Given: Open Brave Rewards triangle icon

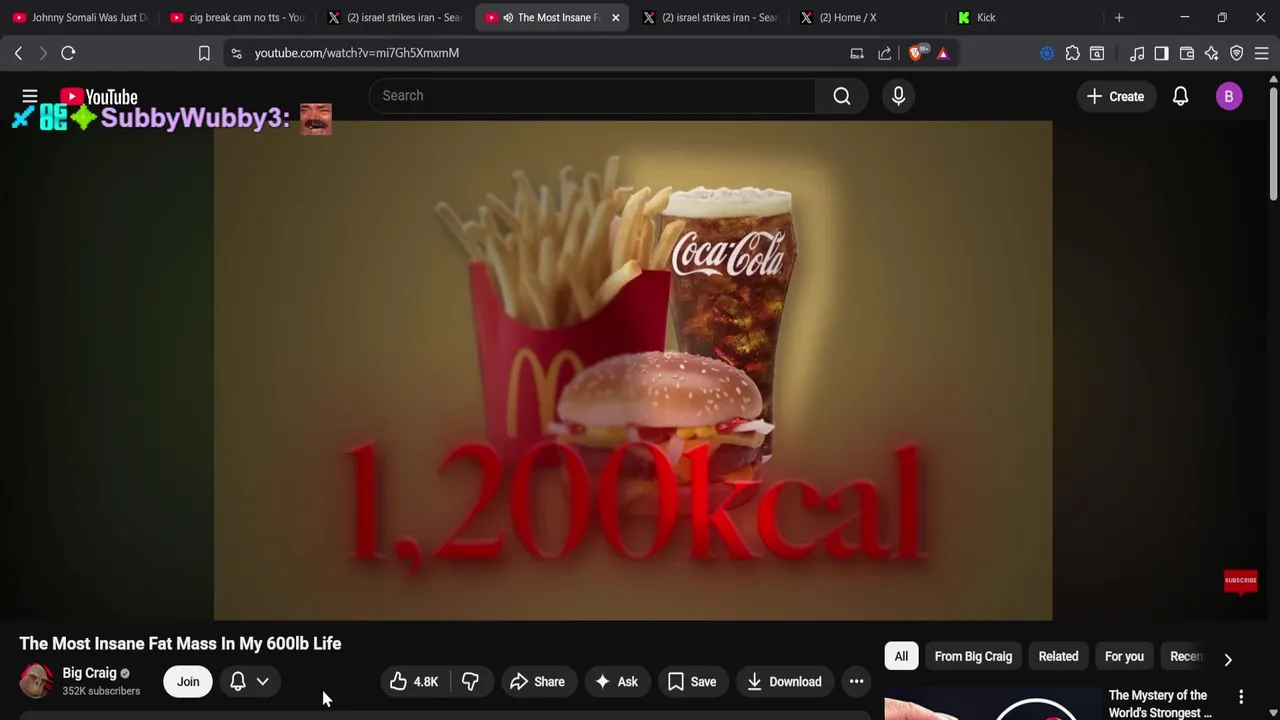Looking at the screenshot, I should 943,53.
